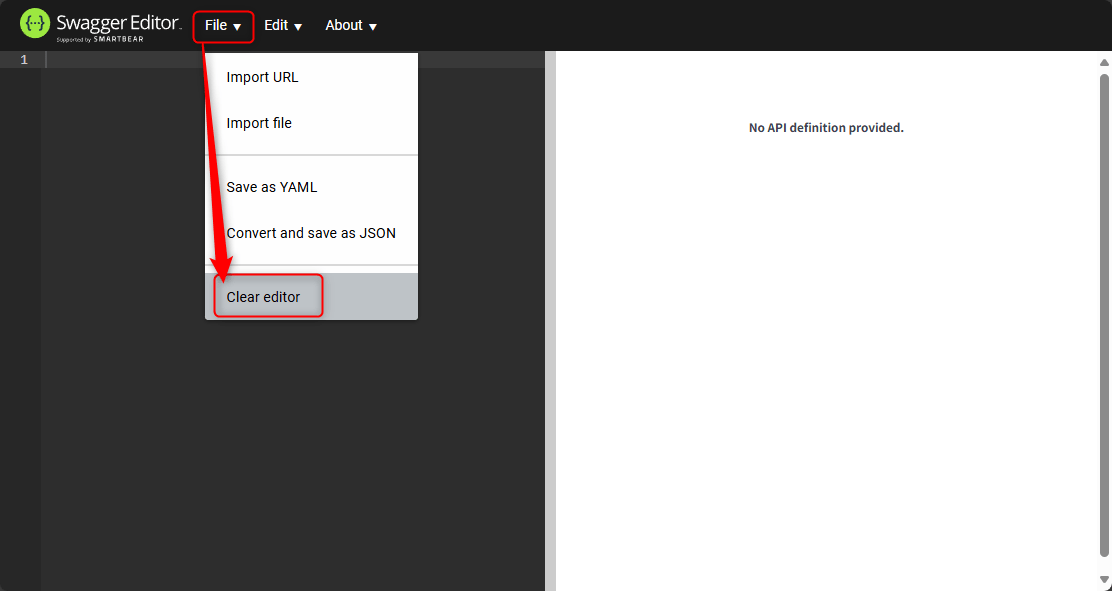Click the Swagger Editor logo icon
The width and height of the screenshot is (1112, 591).
pyautogui.click(x=35, y=23)
